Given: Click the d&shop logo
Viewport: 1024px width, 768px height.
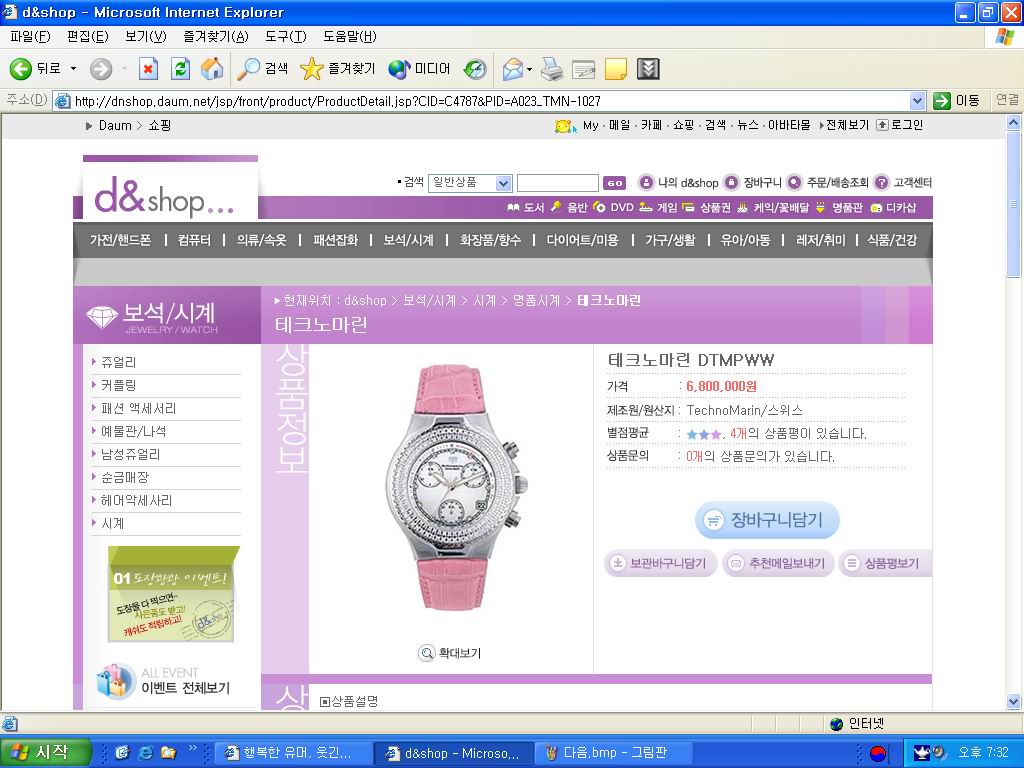Looking at the screenshot, I should [164, 197].
